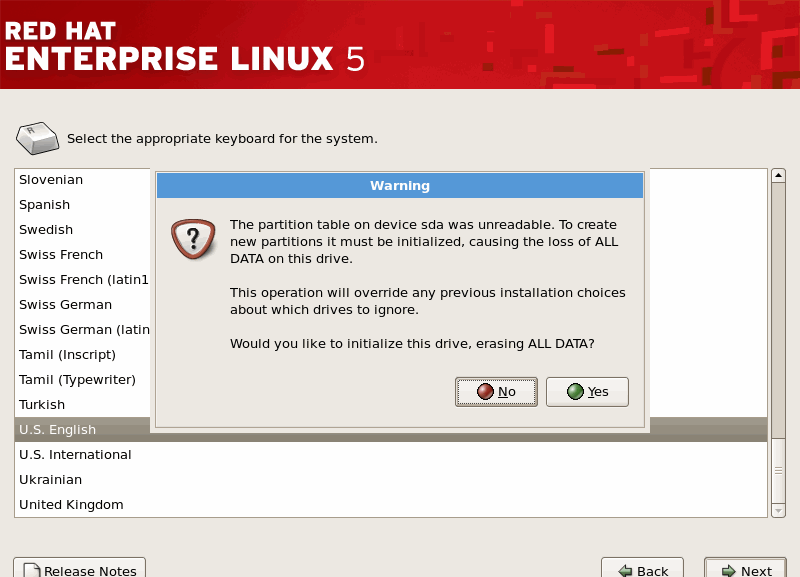Click the keyboard key icon

37,138
